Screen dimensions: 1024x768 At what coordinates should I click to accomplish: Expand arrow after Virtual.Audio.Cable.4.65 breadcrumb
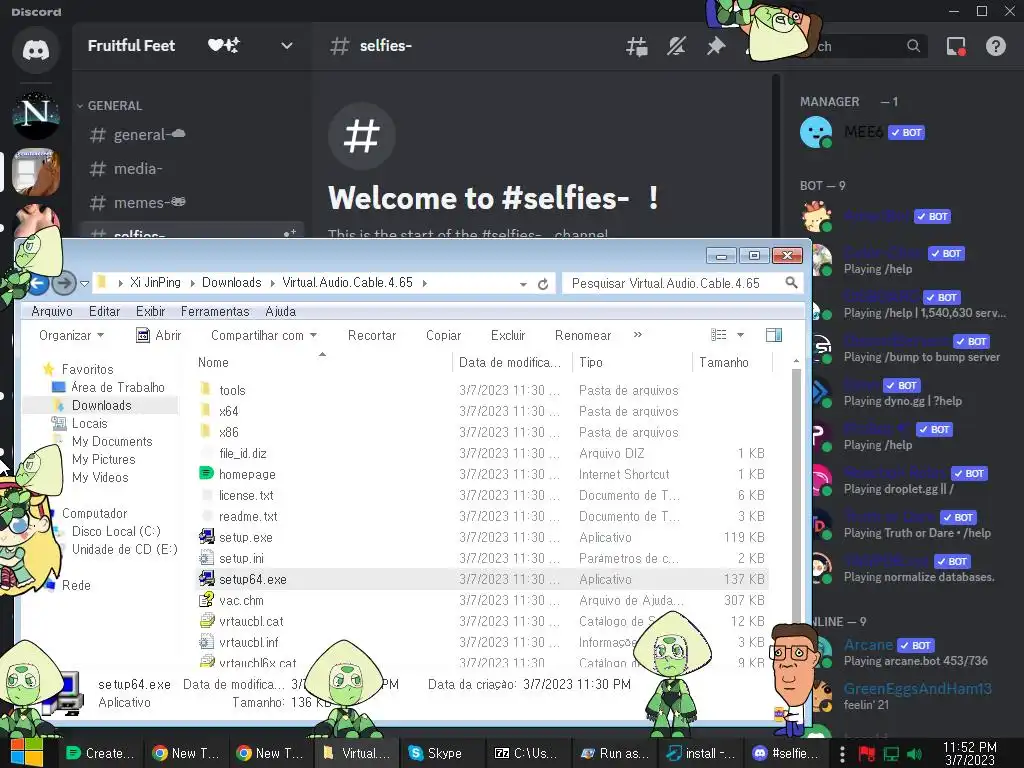pyautogui.click(x=424, y=283)
